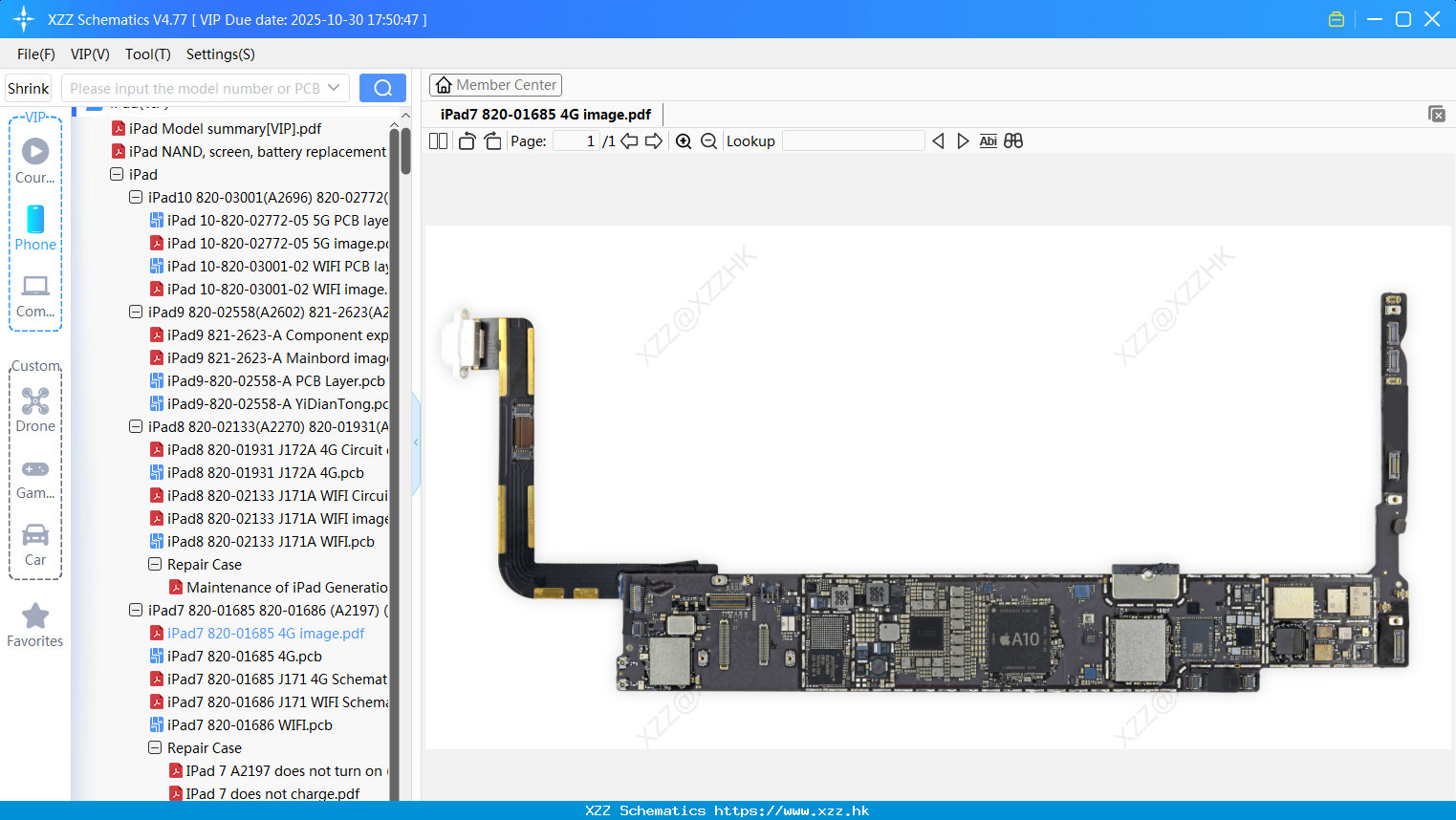
Task: Open iPad8 820-01931 J172A 4G.pcb
Action: point(257,472)
